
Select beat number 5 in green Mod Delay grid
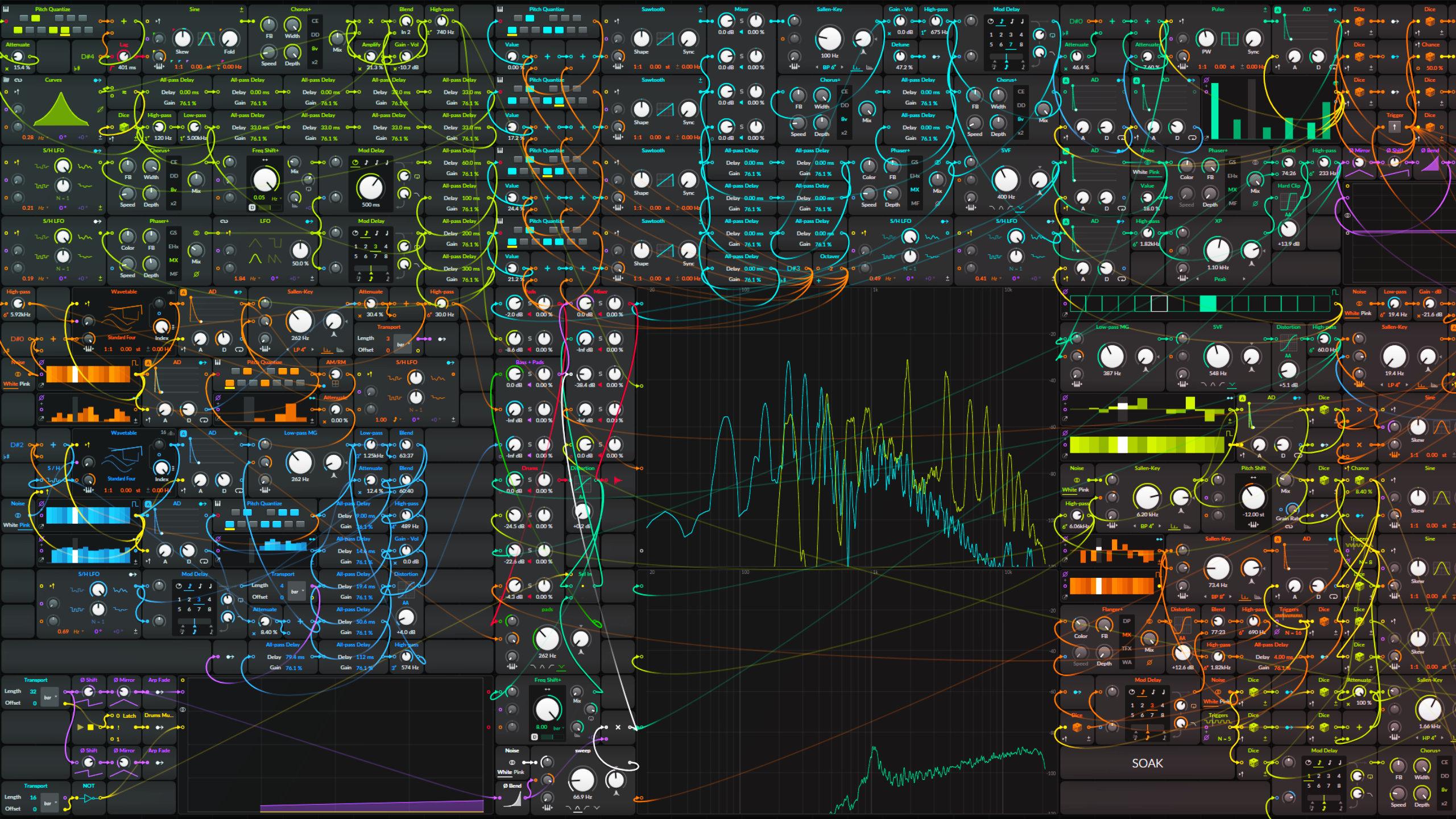(356, 257)
